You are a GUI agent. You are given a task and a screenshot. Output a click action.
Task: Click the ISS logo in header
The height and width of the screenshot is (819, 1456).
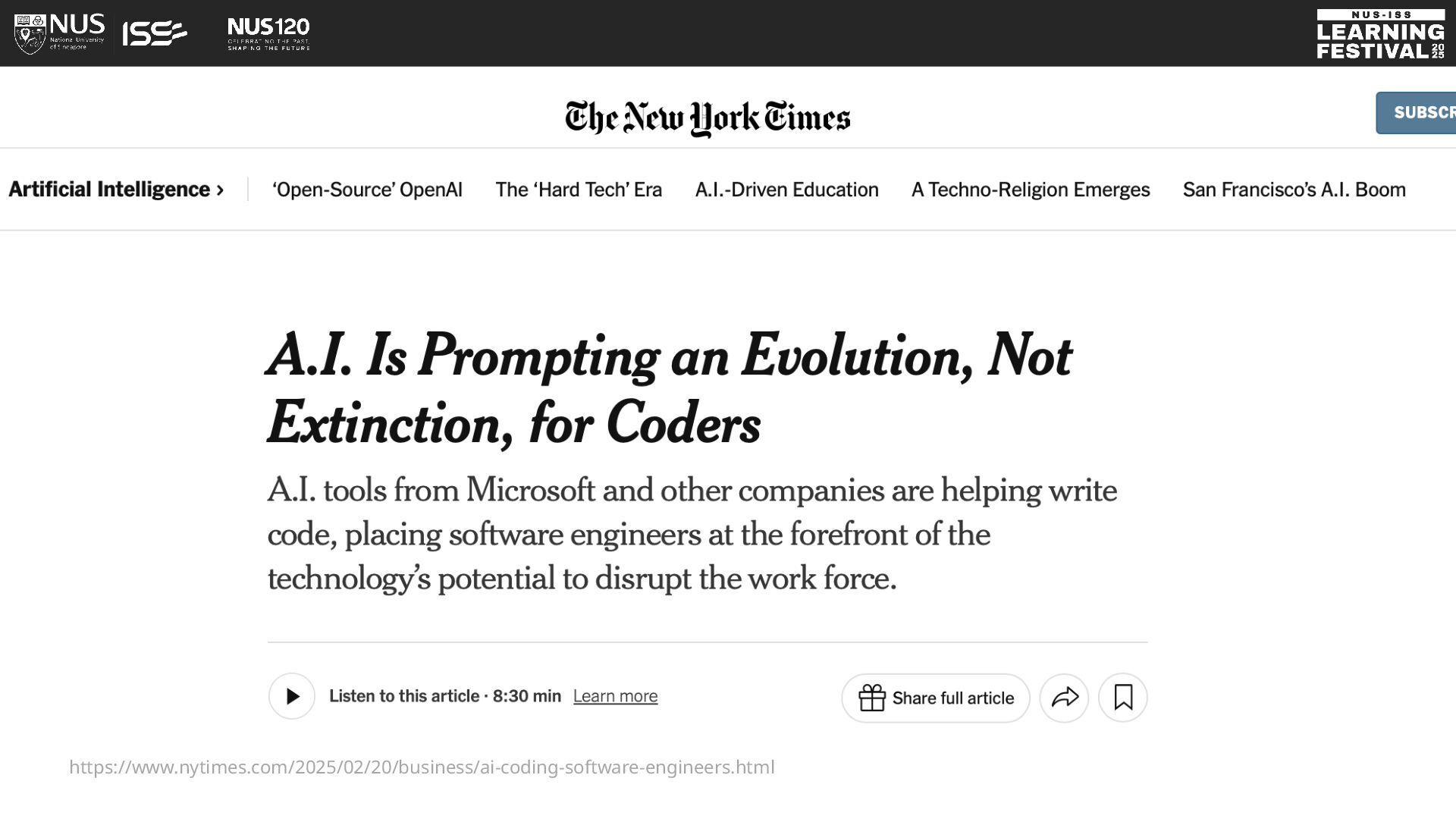click(155, 33)
